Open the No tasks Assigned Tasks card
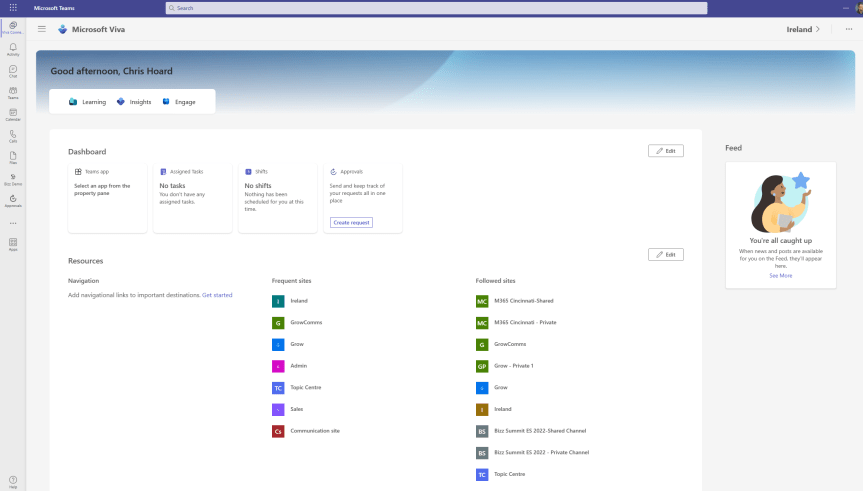863x491 pixels. pyautogui.click(x=193, y=198)
